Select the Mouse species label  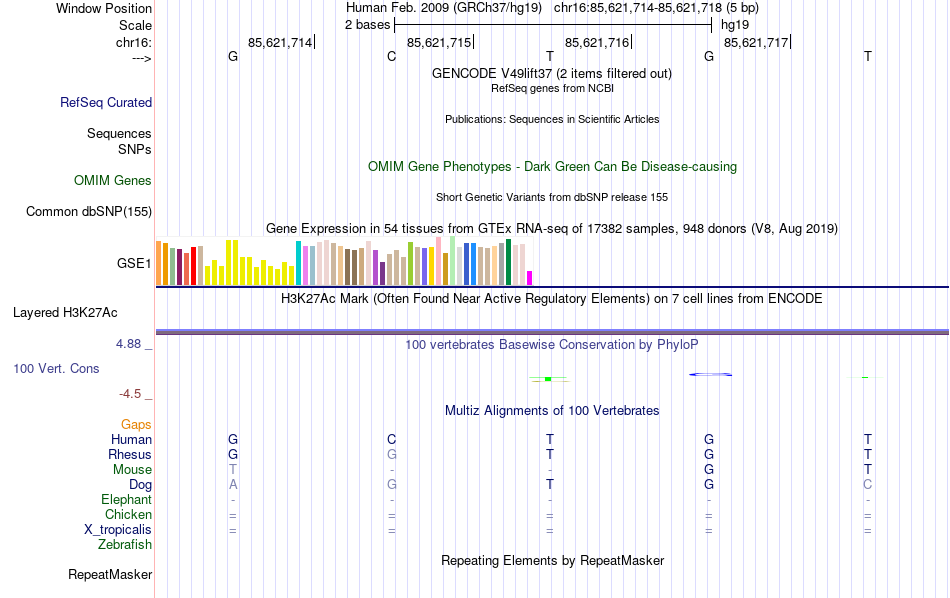click(x=132, y=470)
